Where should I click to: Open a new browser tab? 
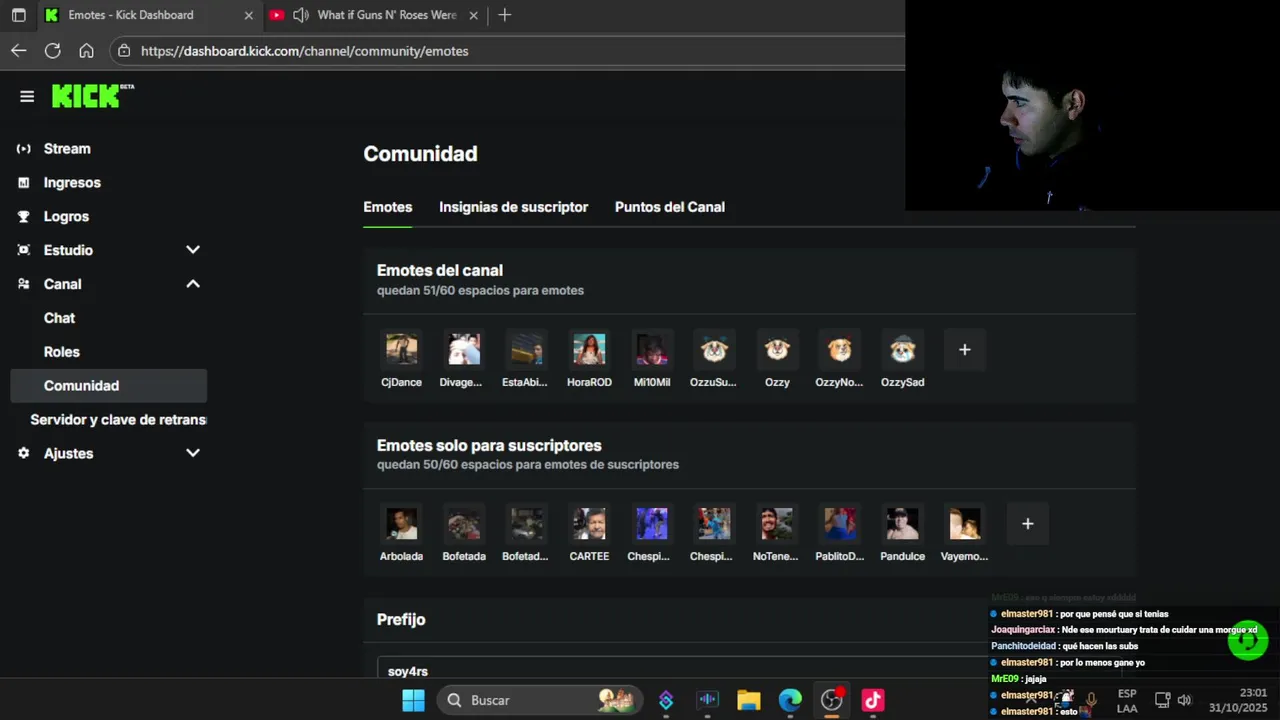tap(505, 15)
